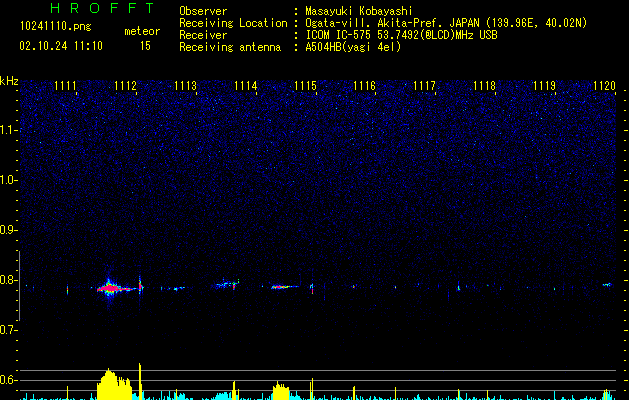This screenshot has width=629, height=400.
Task: Click the 1119 time marker
Action: pyautogui.click(x=544, y=86)
